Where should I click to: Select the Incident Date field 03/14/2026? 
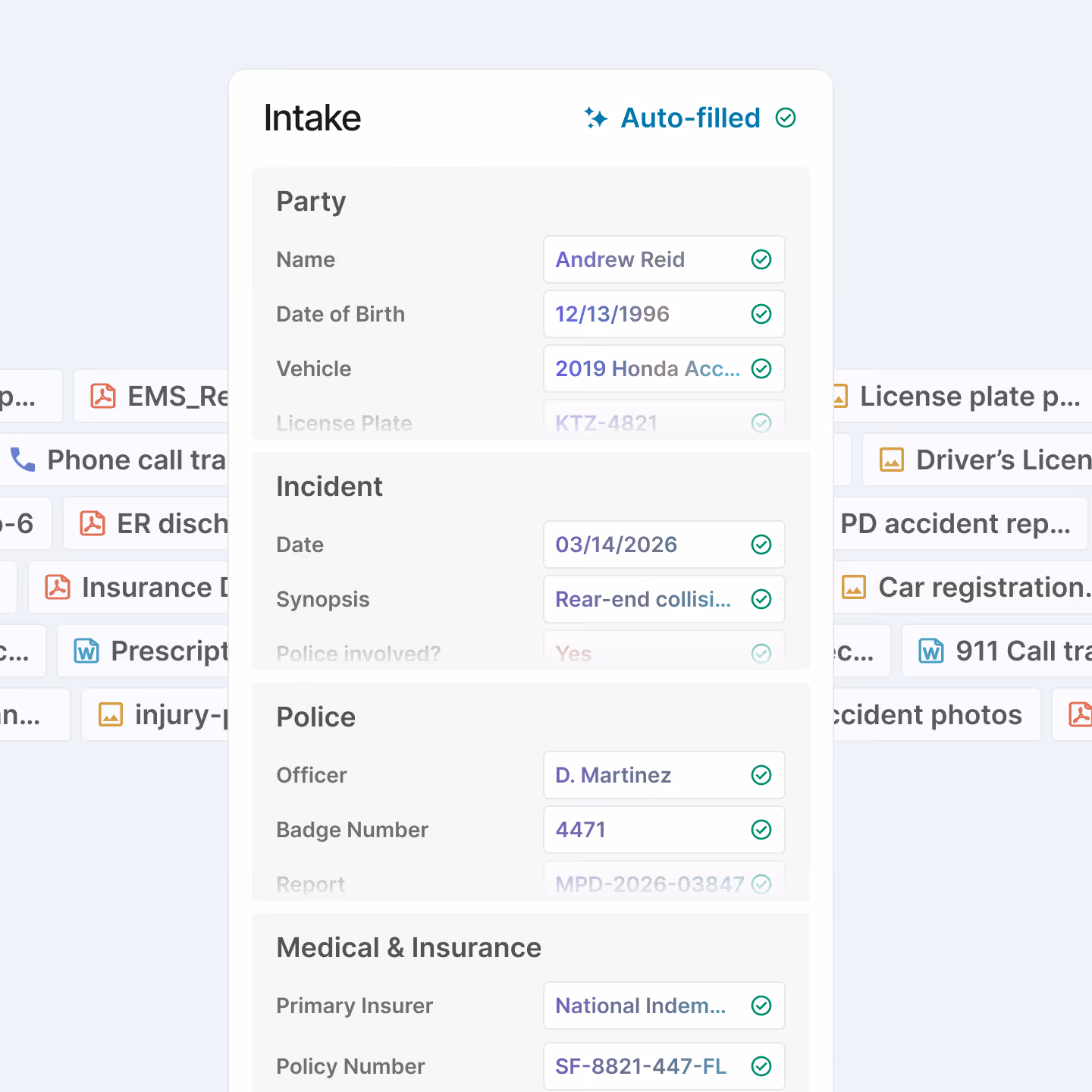tap(664, 544)
